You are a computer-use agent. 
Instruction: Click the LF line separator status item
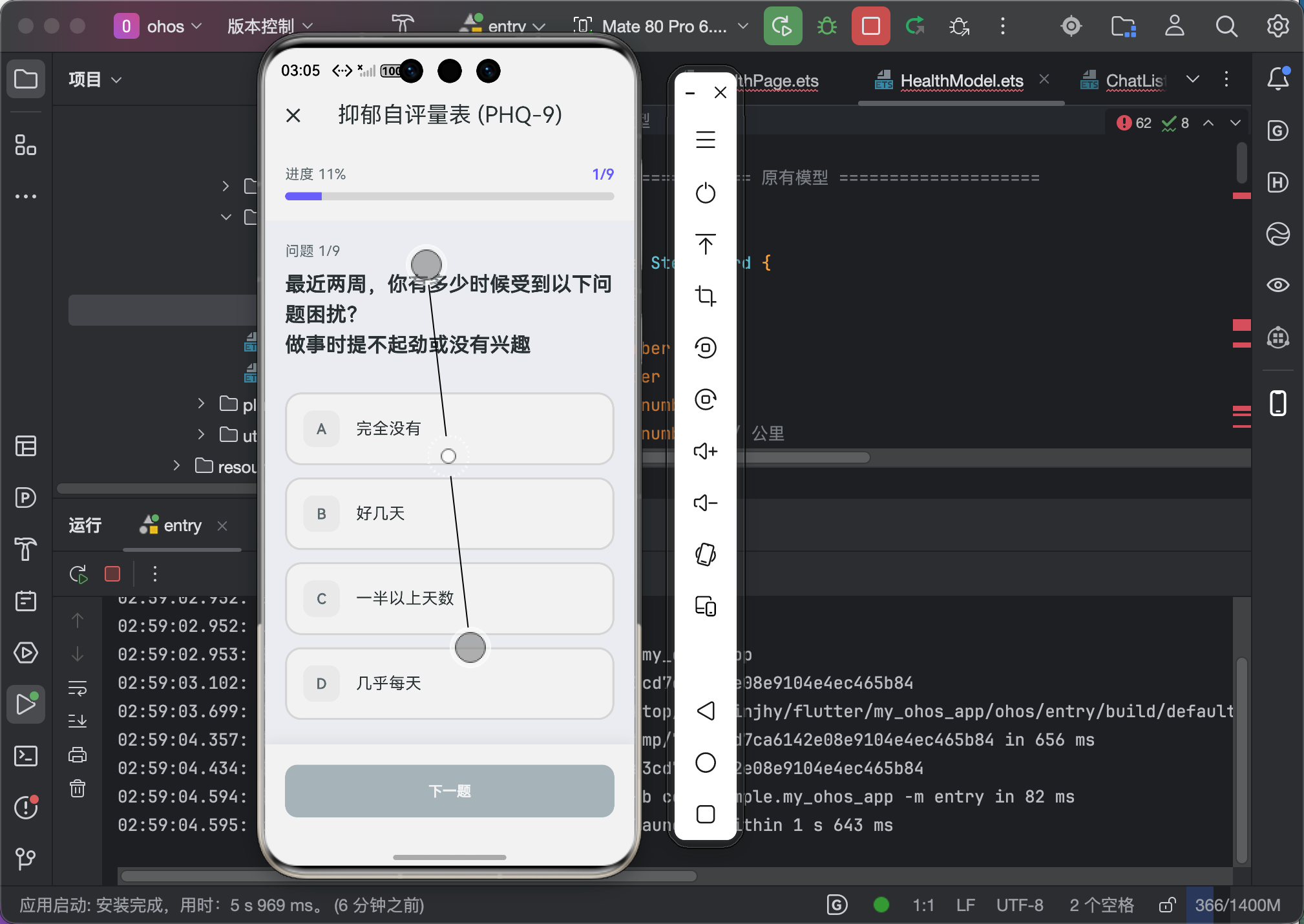(965, 905)
